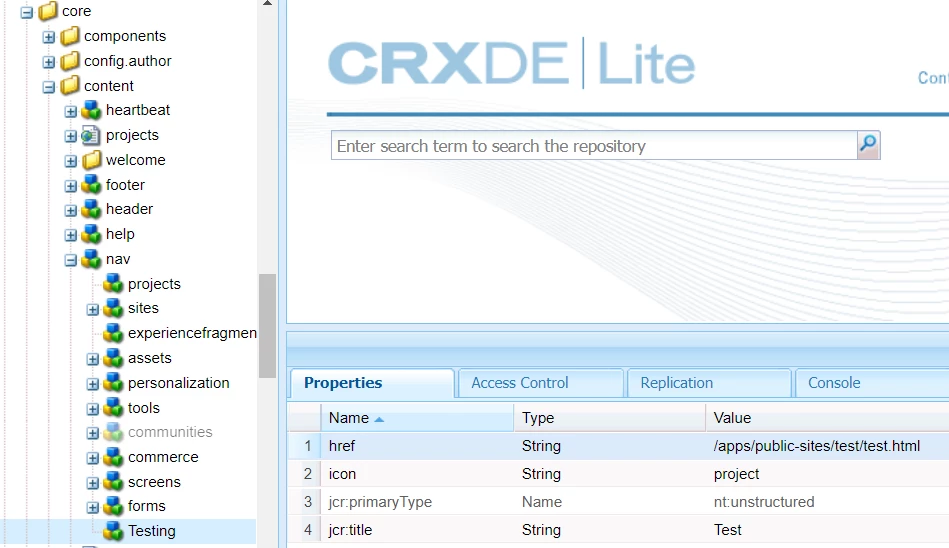
Task: Expand the tools node
Action: pos(92,409)
